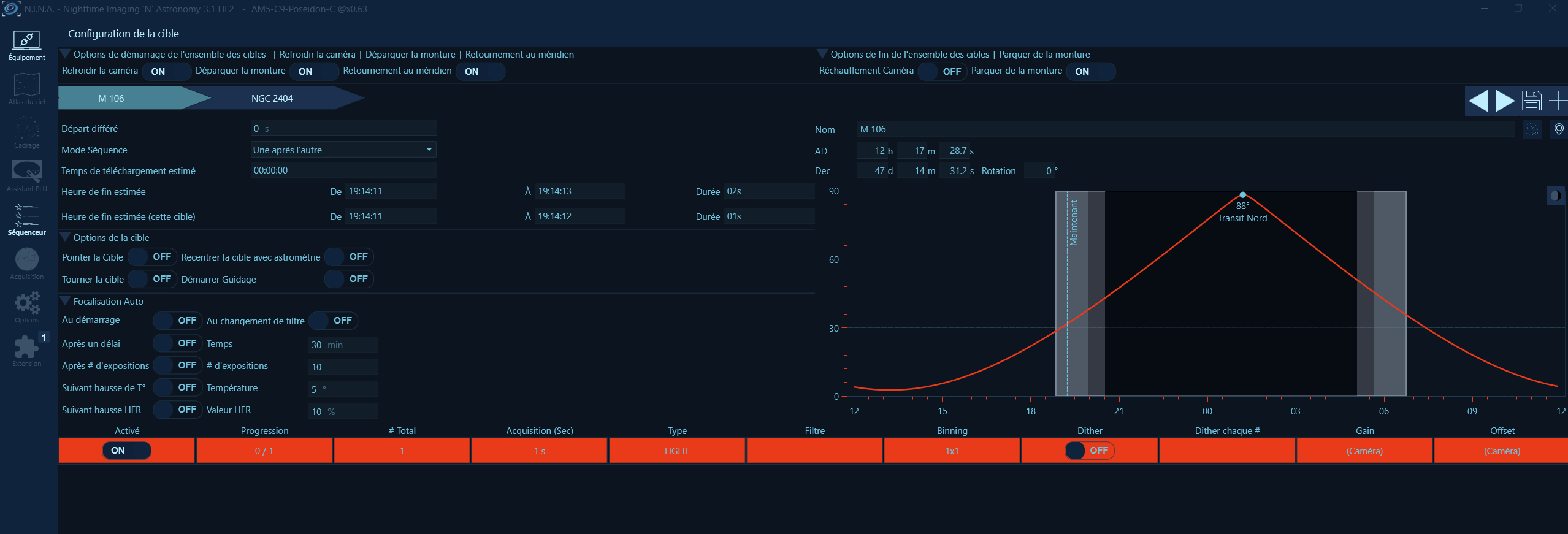Open the 1x1 Binning dropdown cell
The image size is (1568, 534).
pyautogui.click(x=952, y=451)
